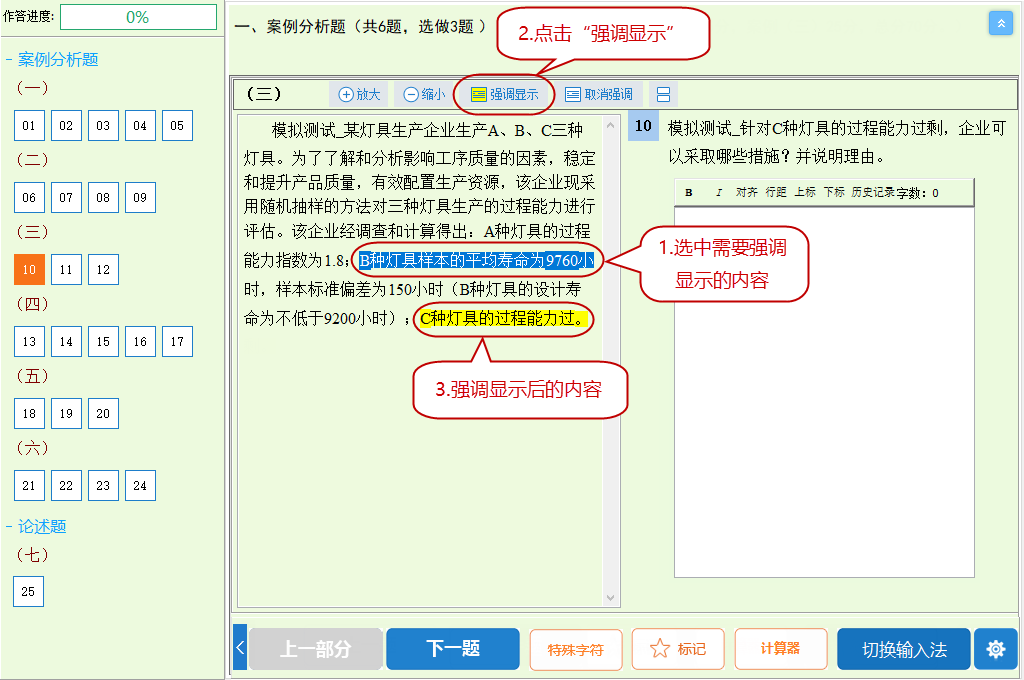
Task: Toggle bold in answer editor
Action: click(x=688, y=192)
